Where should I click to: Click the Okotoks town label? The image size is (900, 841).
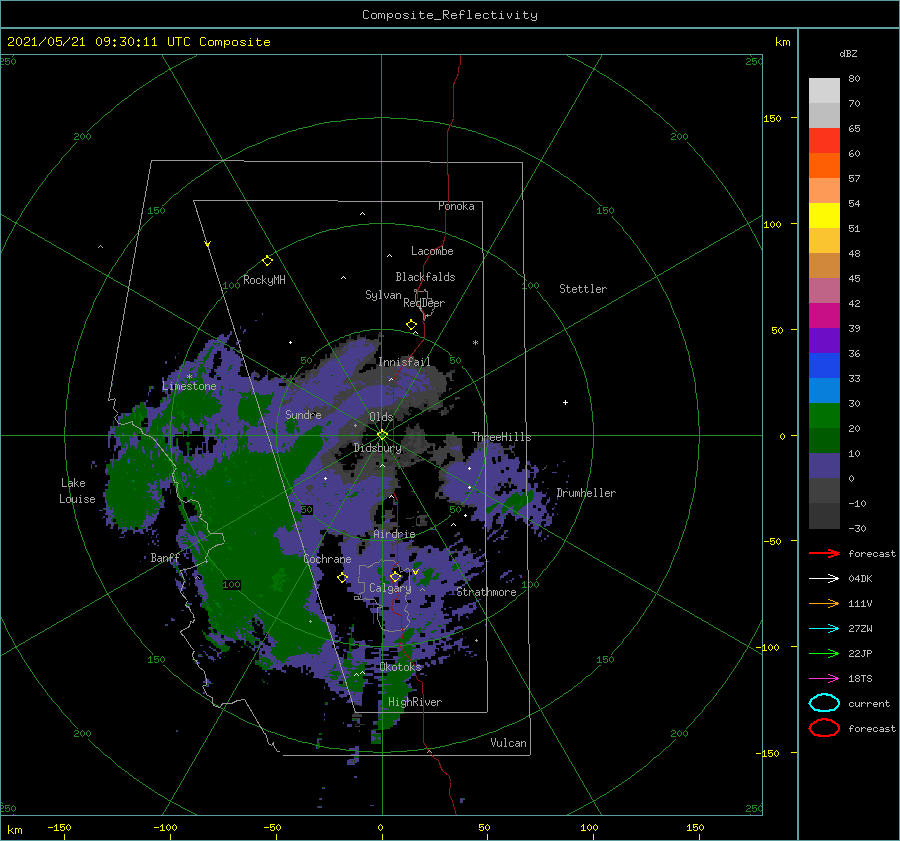point(401,666)
